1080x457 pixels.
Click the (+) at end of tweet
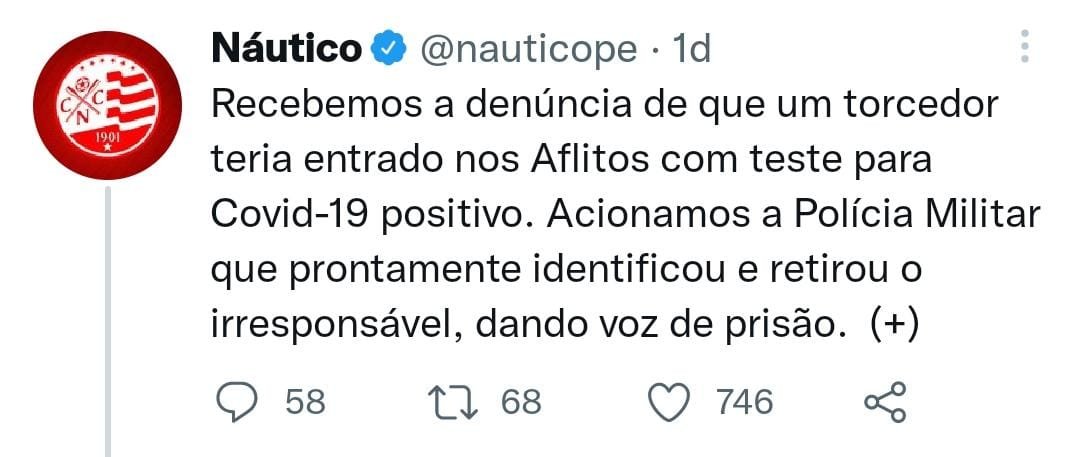[x=894, y=325]
